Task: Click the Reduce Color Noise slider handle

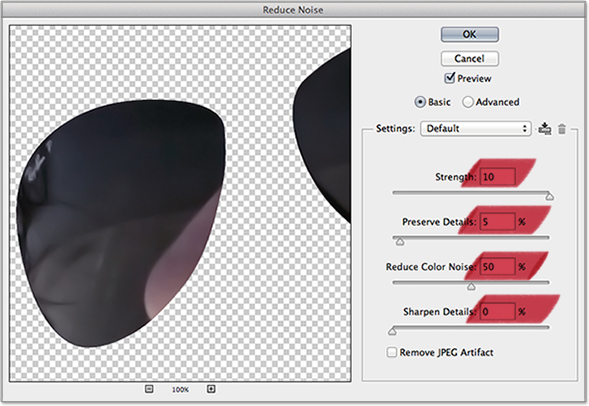Action: 471,287
